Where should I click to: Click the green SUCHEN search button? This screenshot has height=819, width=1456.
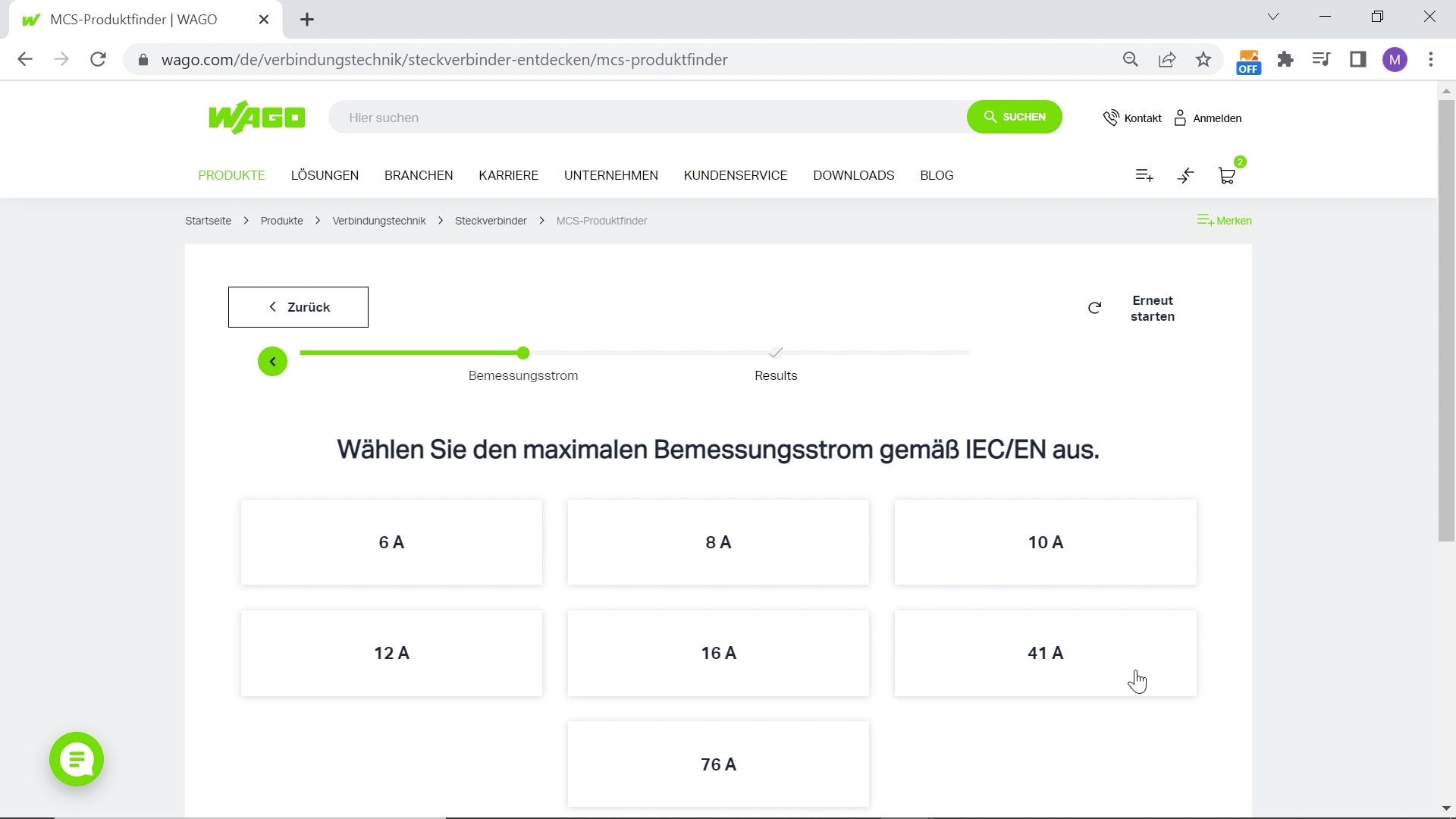tap(1014, 117)
